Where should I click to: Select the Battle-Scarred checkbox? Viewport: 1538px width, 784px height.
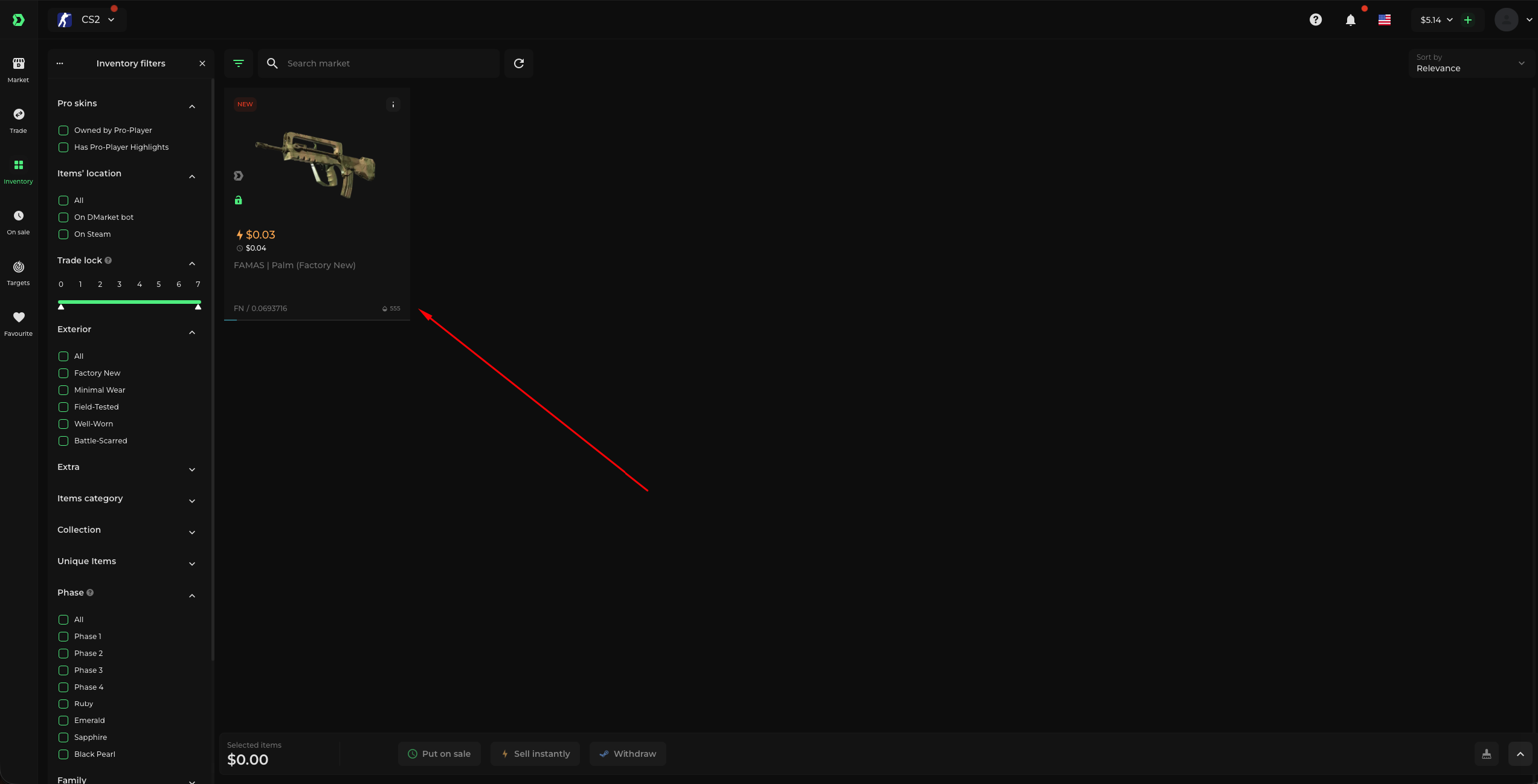coord(63,441)
